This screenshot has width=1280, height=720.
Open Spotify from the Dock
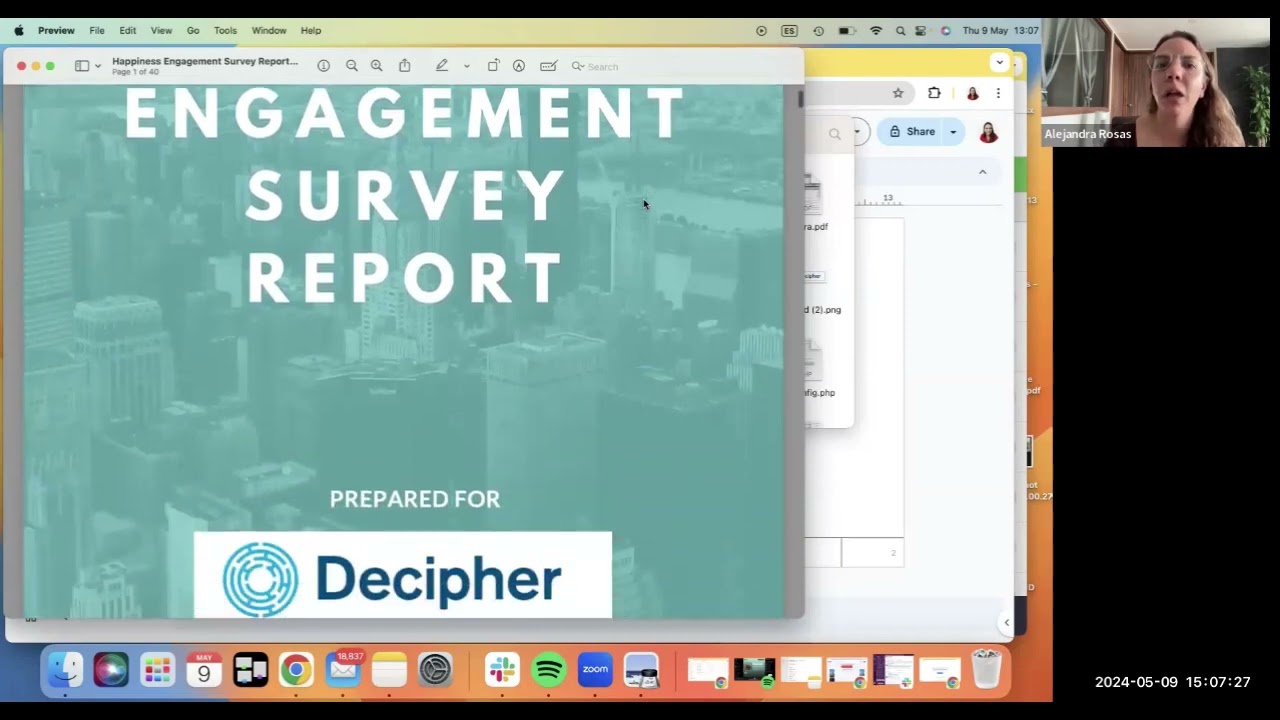pos(548,669)
